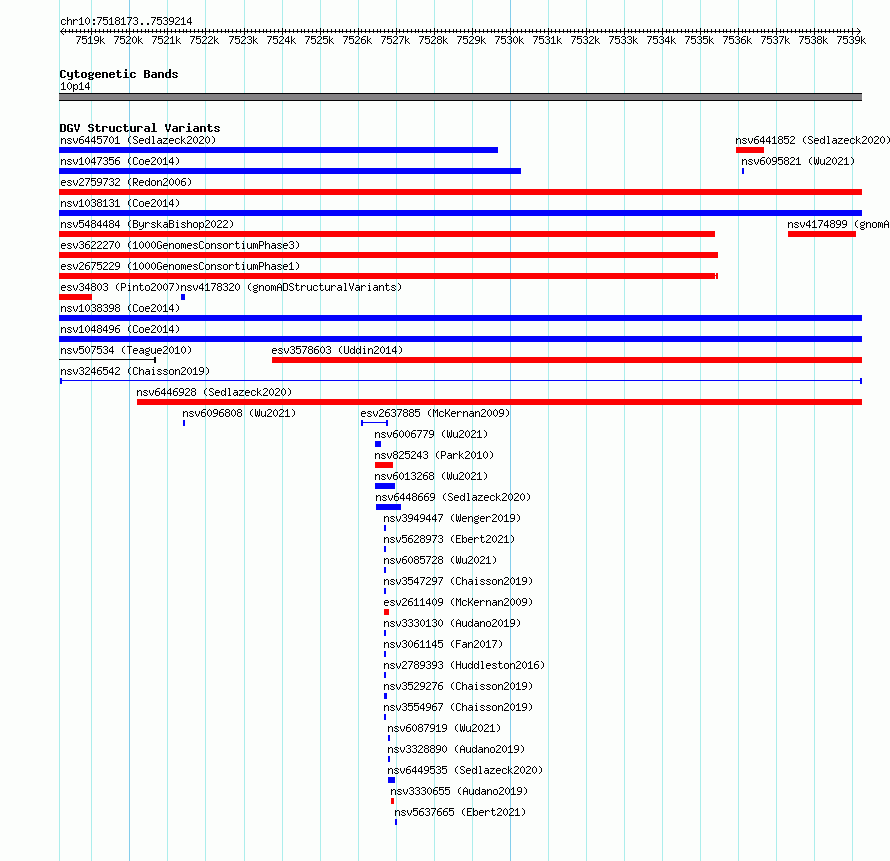Click the red bar under nsv6441852
Image resolution: width=890 pixels, height=861 pixels.
click(x=750, y=150)
